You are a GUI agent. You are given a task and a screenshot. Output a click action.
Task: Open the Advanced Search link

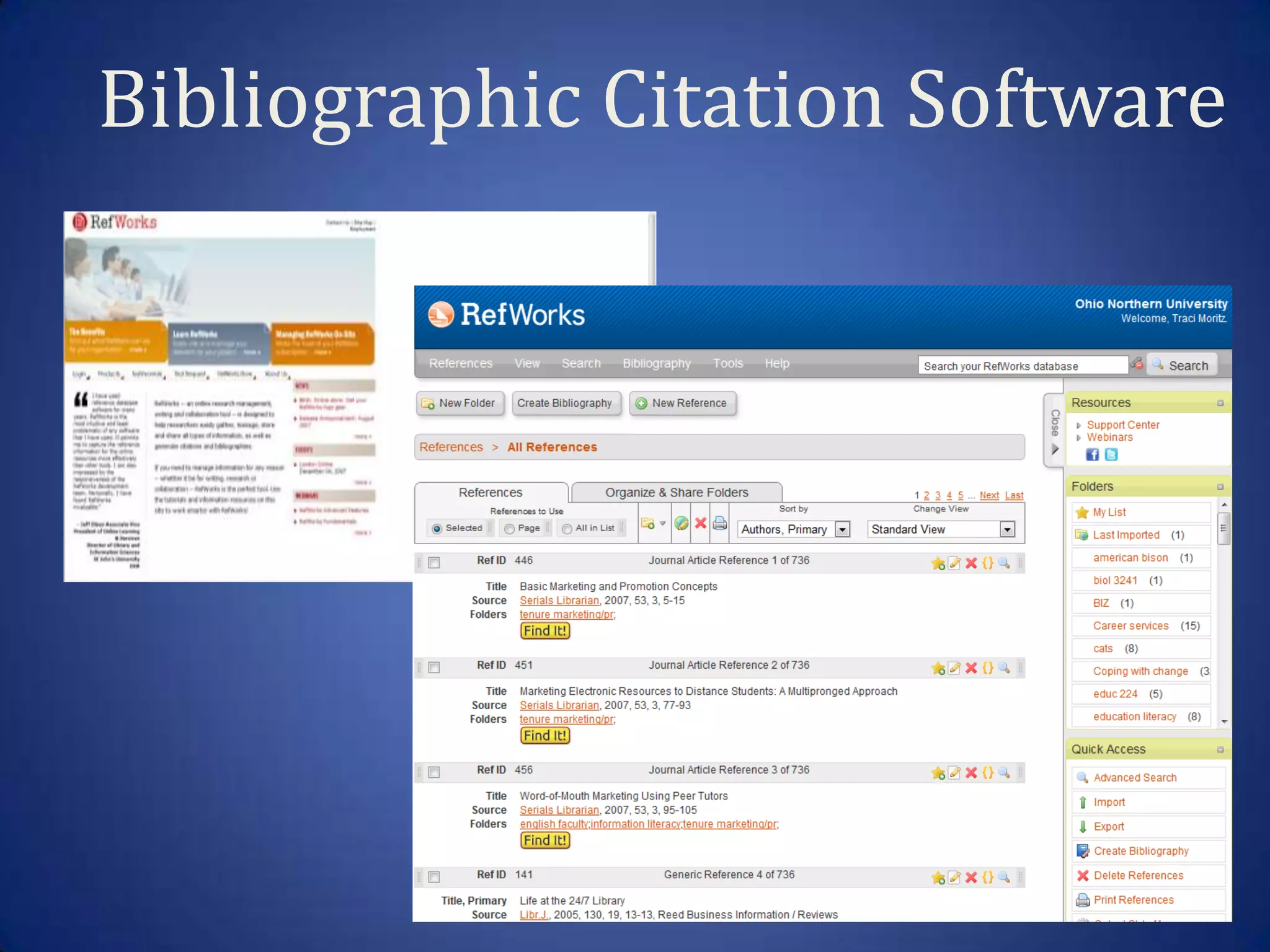click(1135, 778)
